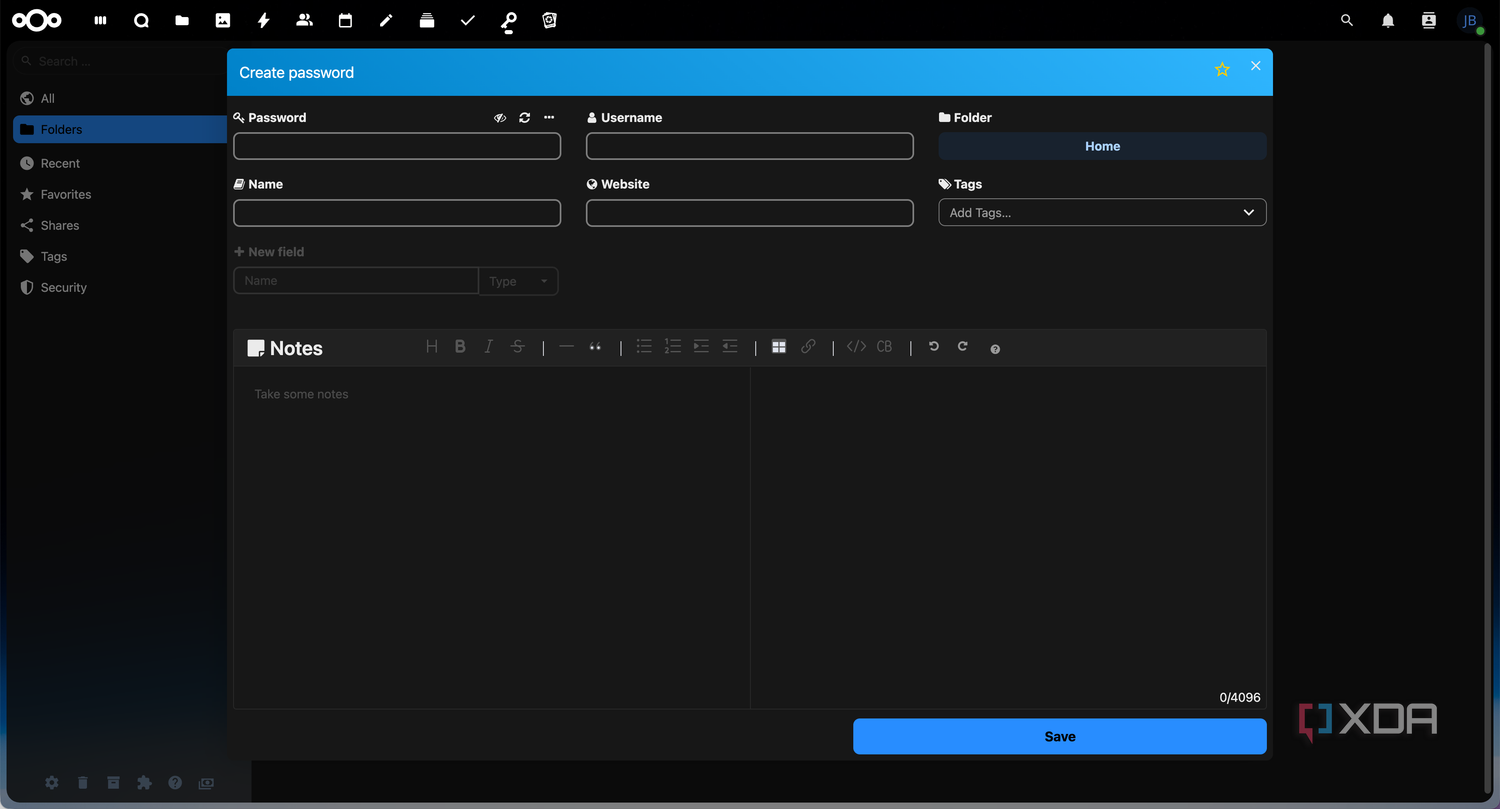Open the Tasks checkmark app

pos(468,20)
